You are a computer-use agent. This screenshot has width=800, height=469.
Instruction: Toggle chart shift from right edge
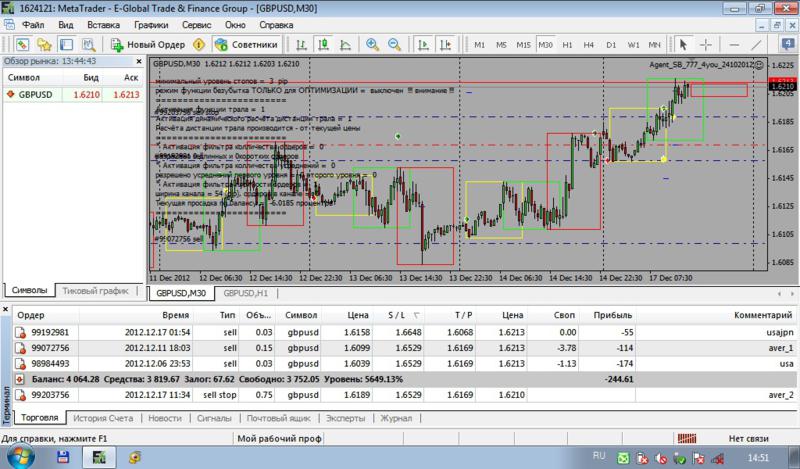pos(445,44)
